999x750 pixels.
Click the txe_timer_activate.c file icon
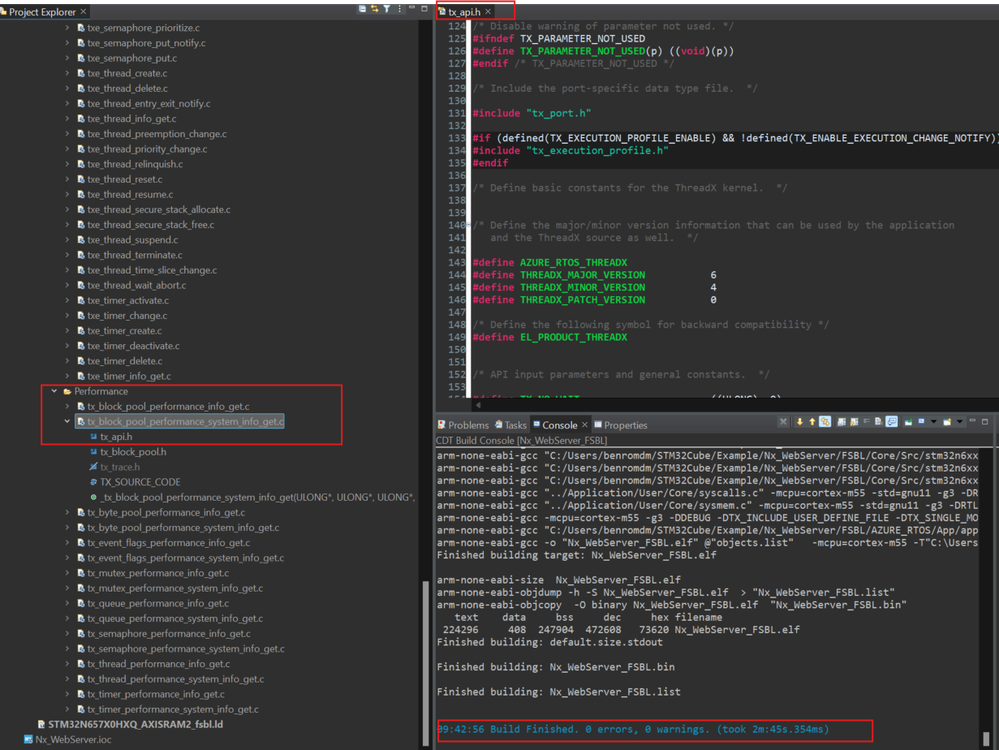[x=81, y=300]
